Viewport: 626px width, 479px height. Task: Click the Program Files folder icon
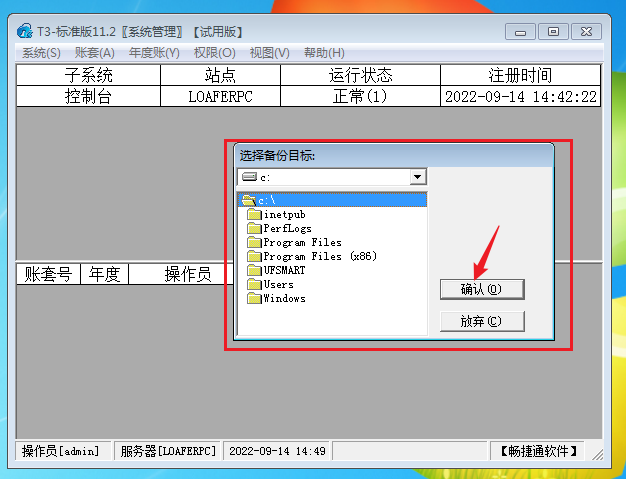(x=254, y=242)
